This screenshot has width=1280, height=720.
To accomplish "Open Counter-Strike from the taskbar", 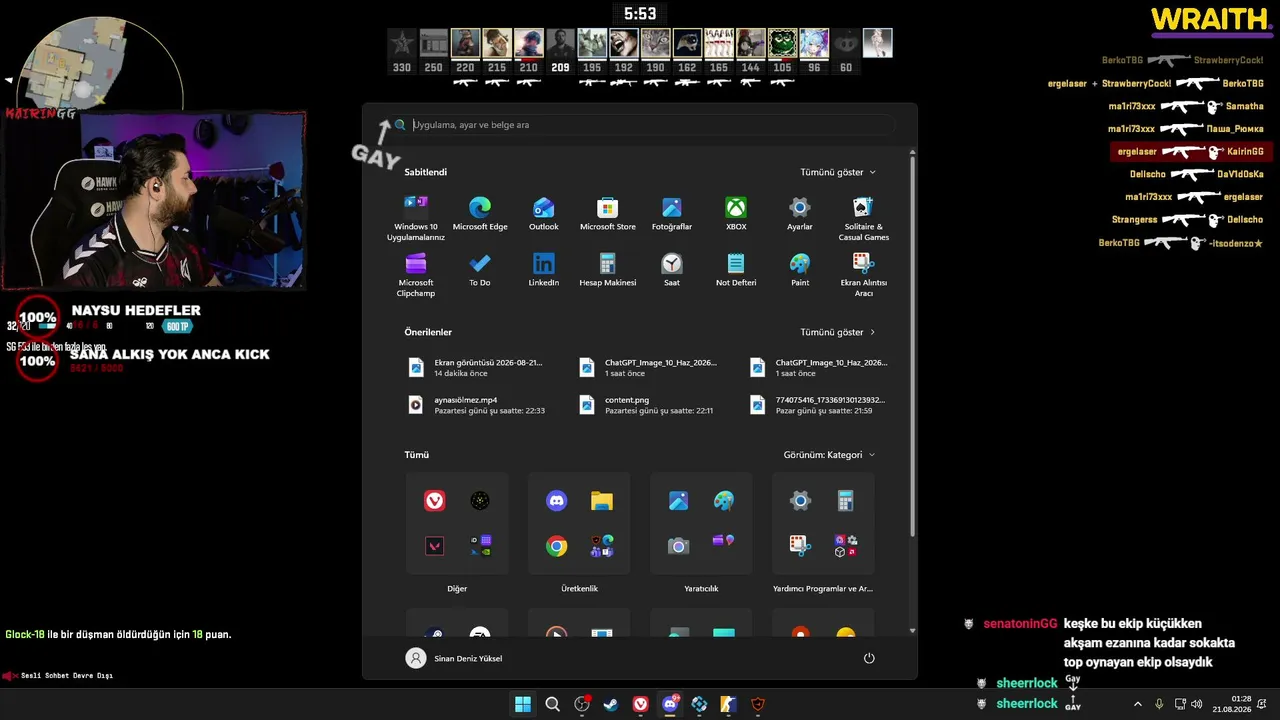I will pyautogui.click(x=729, y=704).
